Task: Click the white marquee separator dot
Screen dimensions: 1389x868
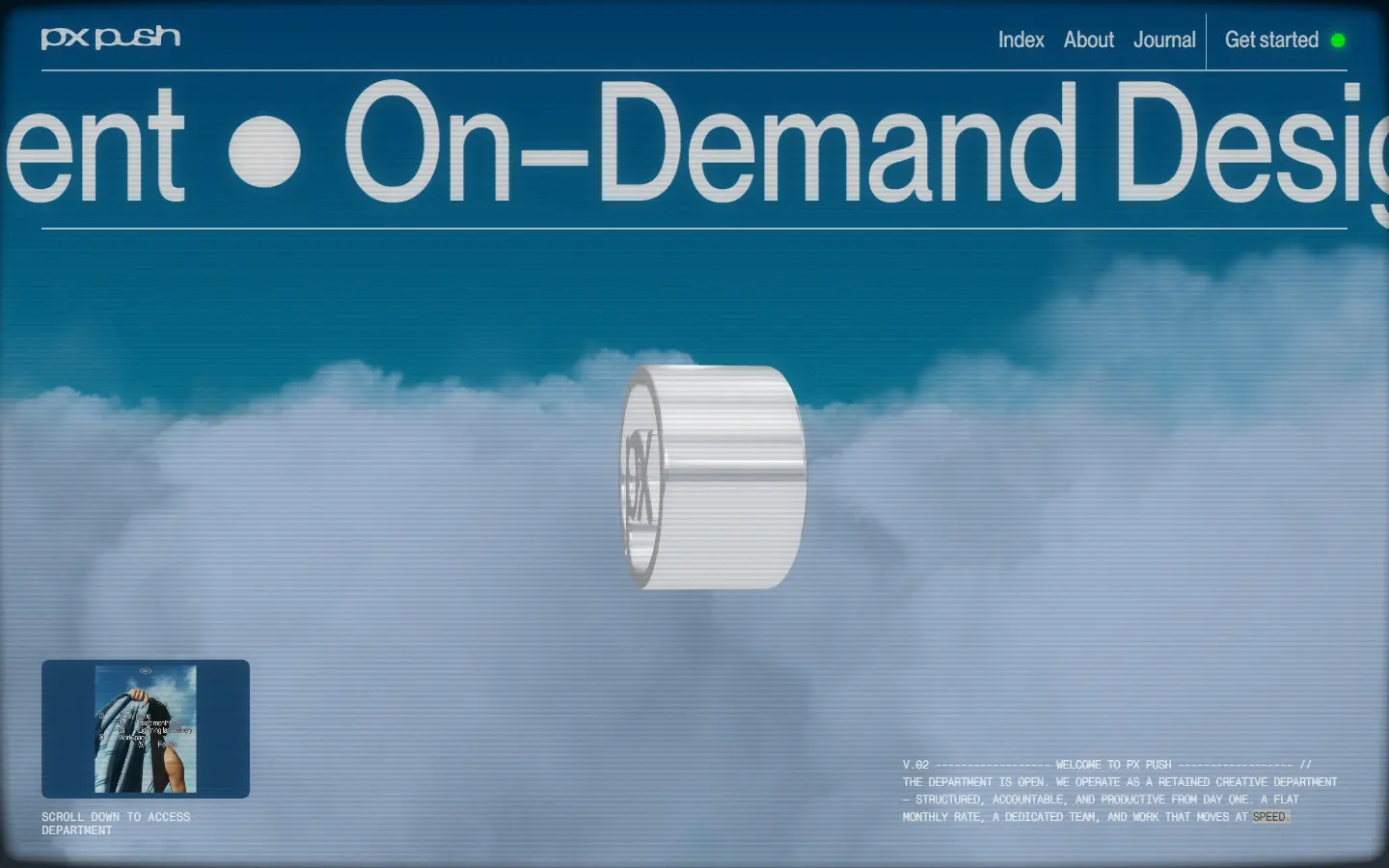Action: click(x=264, y=151)
